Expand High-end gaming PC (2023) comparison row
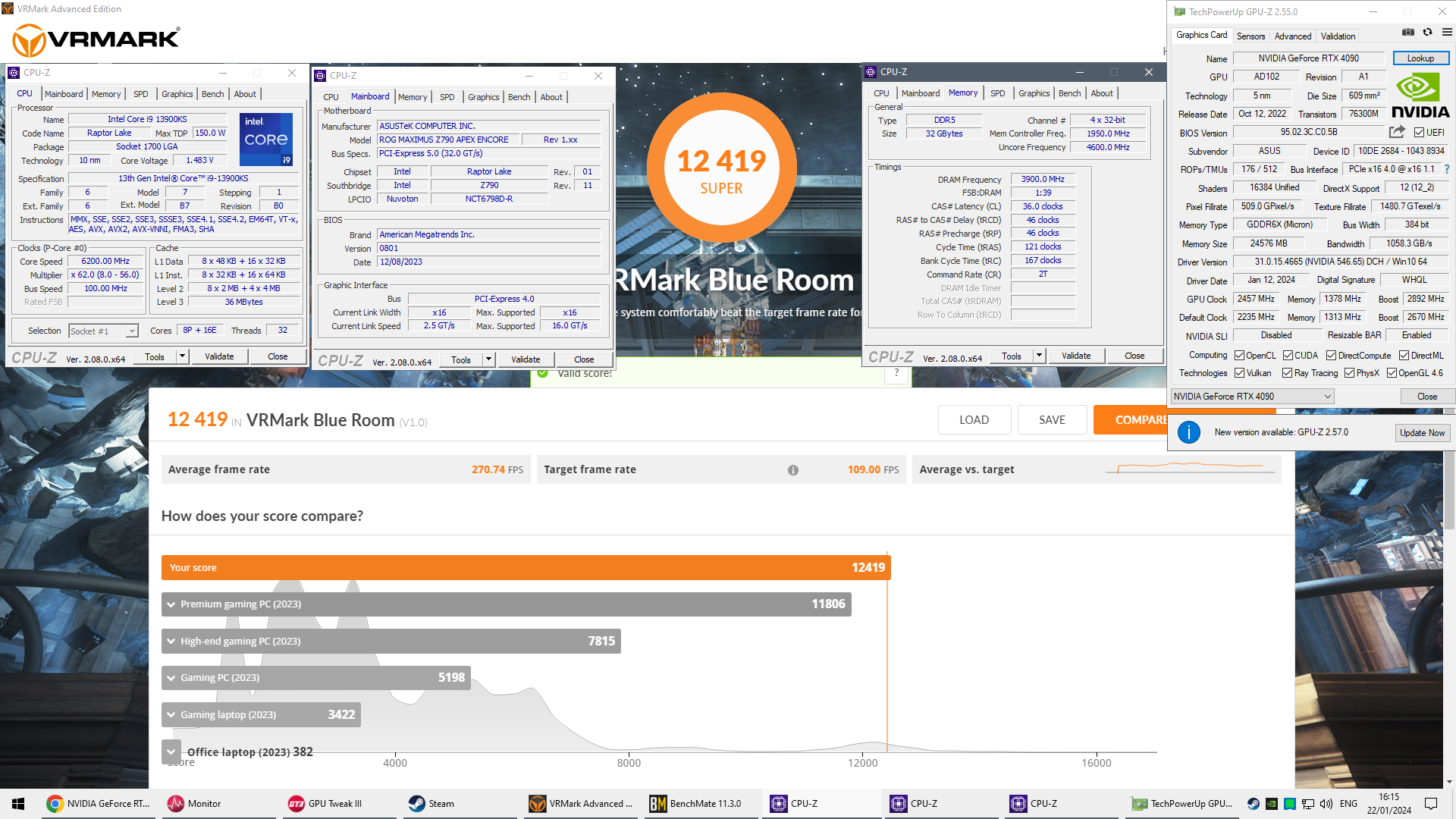This screenshot has height=819, width=1456. (x=171, y=642)
